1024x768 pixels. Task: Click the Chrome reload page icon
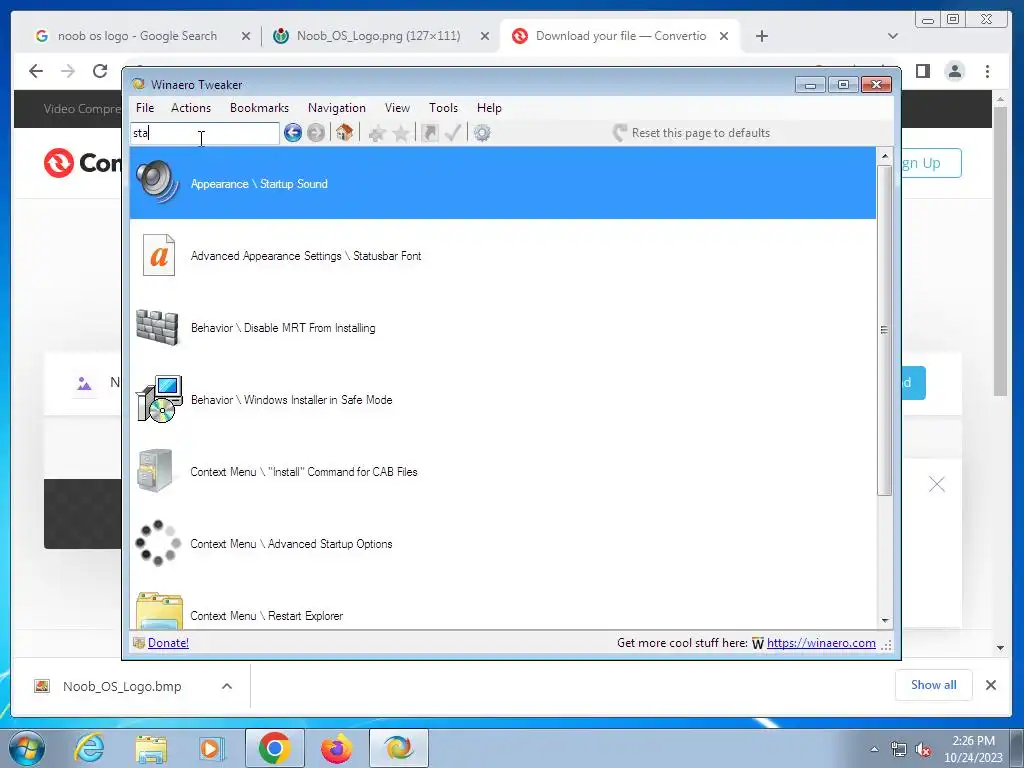(x=100, y=71)
